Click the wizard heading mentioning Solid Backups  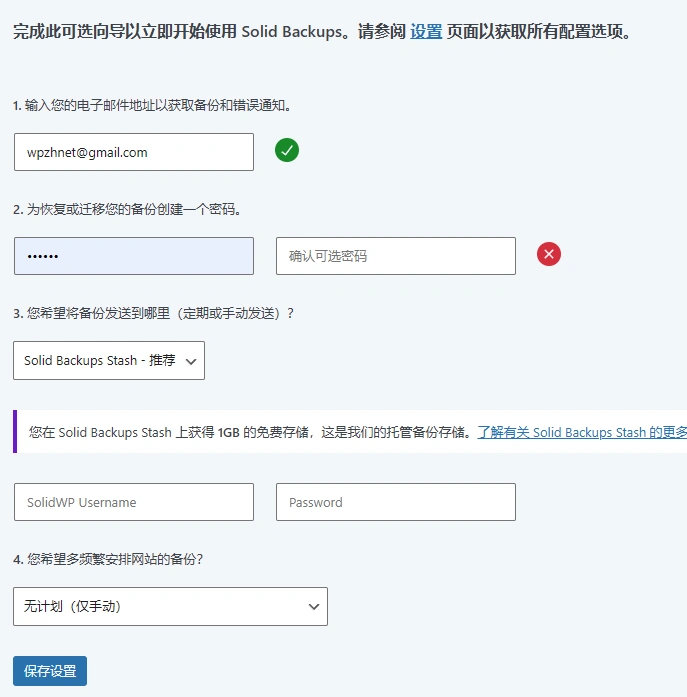click(x=321, y=32)
